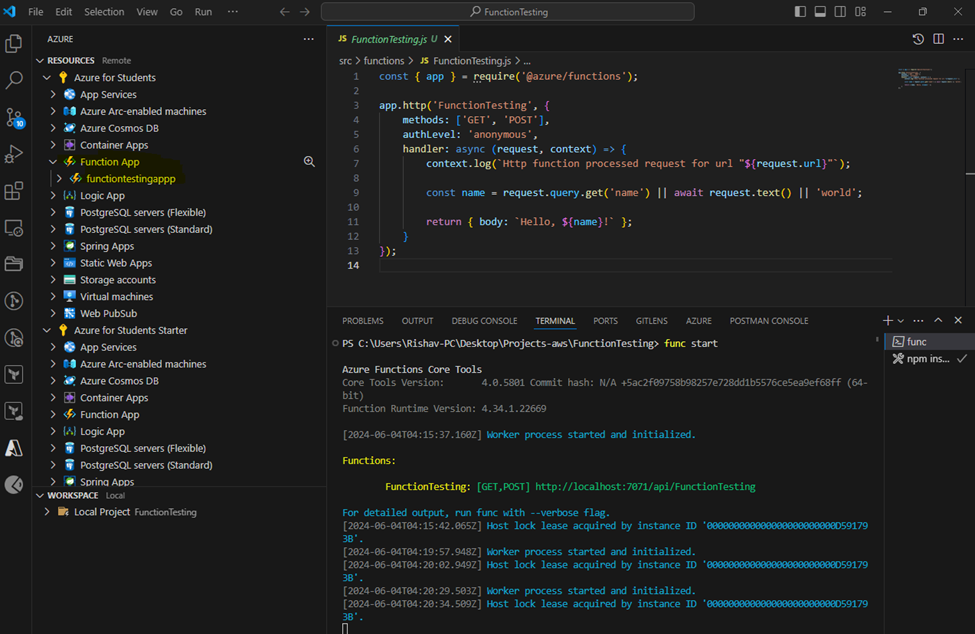Switch to the OUTPUT panel tab

coord(417,321)
